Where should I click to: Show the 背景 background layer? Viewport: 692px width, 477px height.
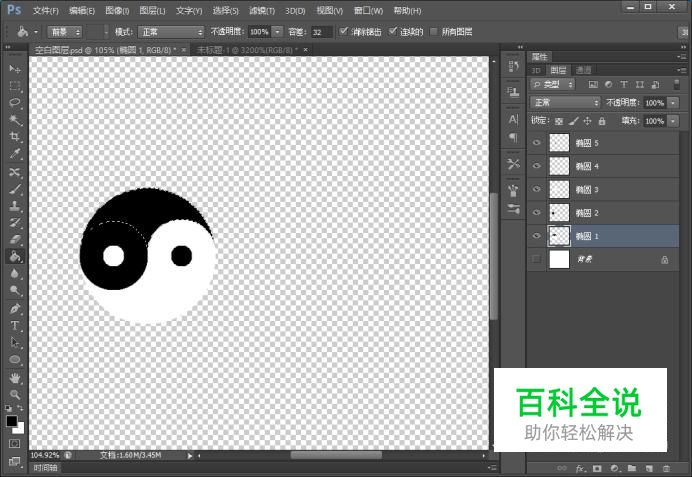[536, 259]
